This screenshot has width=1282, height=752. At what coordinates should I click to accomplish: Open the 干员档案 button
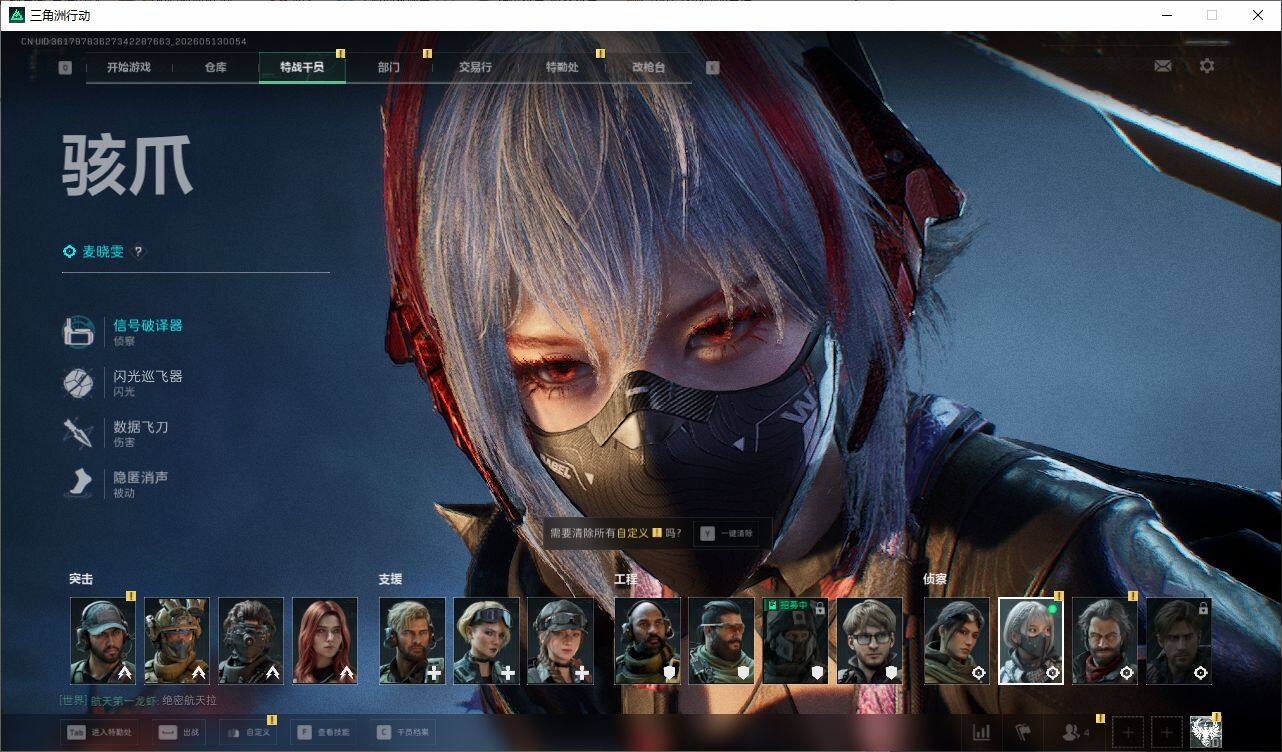coord(403,732)
